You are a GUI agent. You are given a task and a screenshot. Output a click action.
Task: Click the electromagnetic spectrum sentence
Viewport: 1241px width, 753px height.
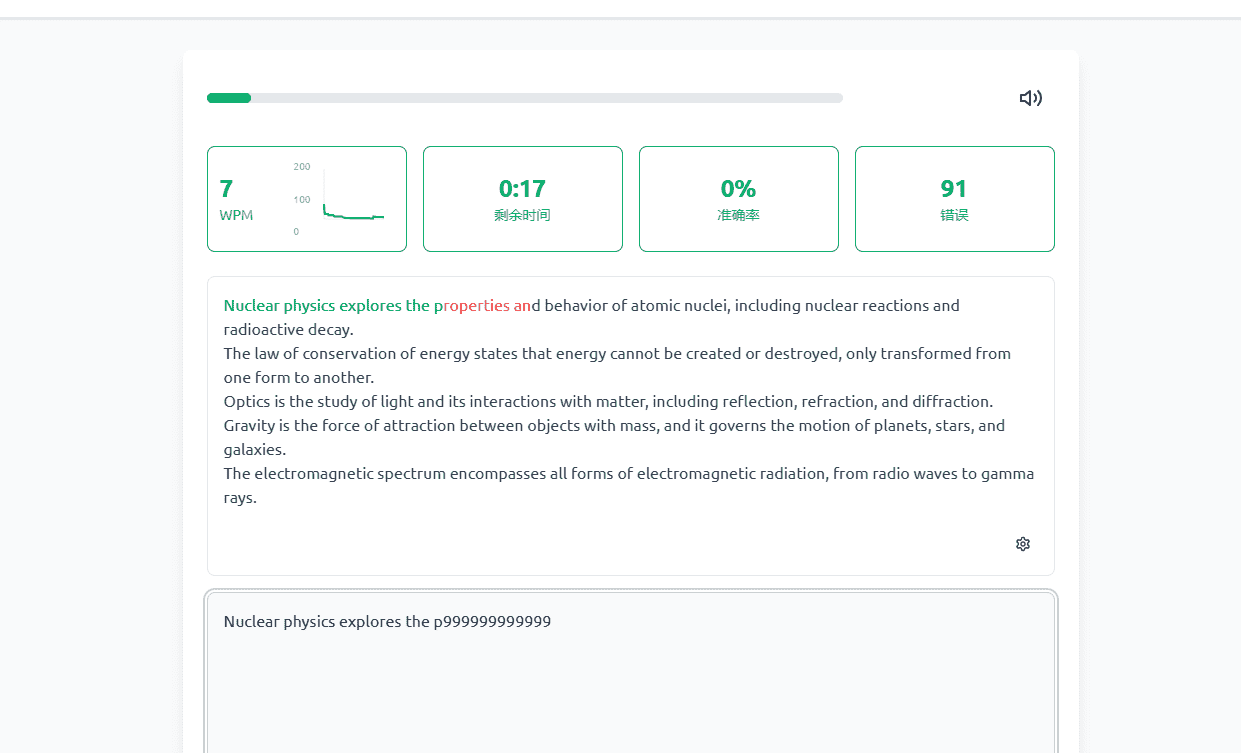pyautogui.click(x=629, y=485)
